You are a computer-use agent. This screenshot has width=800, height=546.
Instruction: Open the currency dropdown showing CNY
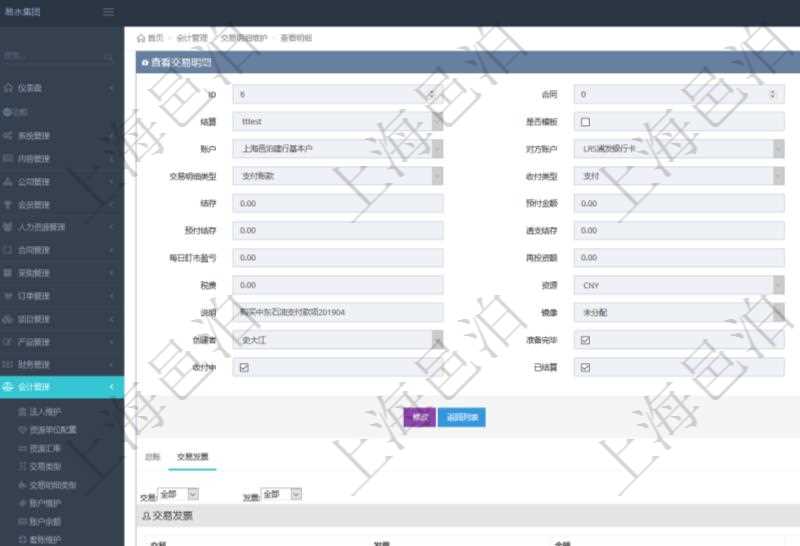[x=679, y=285]
